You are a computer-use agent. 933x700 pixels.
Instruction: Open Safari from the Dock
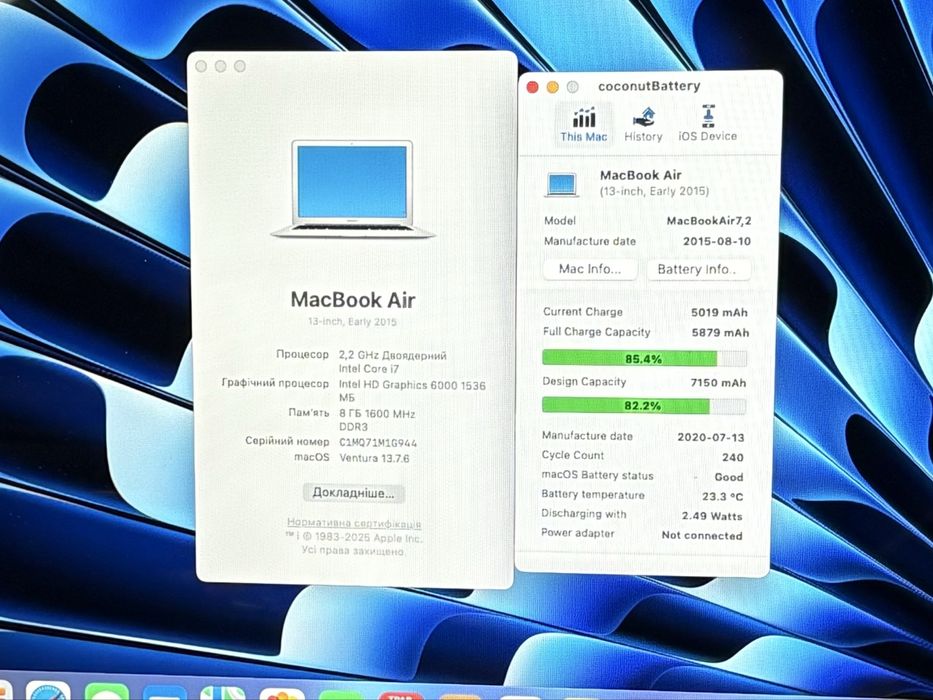pyautogui.click(x=48, y=690)
